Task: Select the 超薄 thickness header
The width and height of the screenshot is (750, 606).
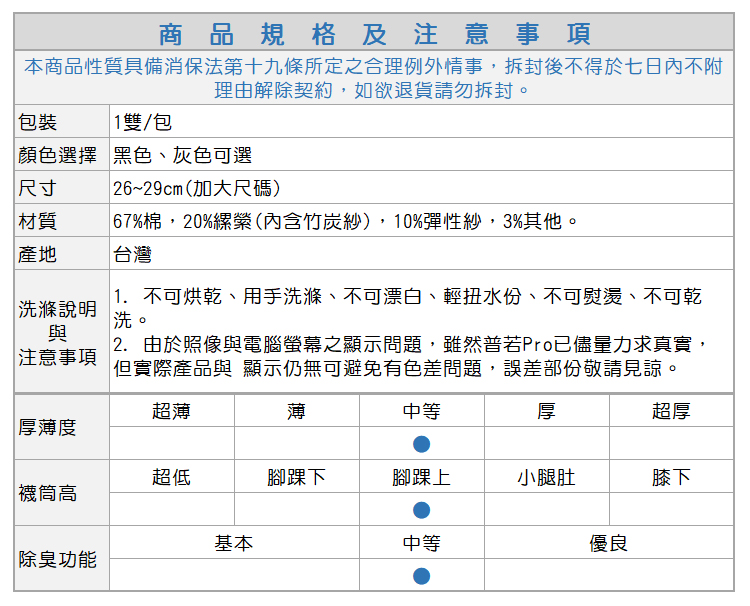Action: [171, 411]
